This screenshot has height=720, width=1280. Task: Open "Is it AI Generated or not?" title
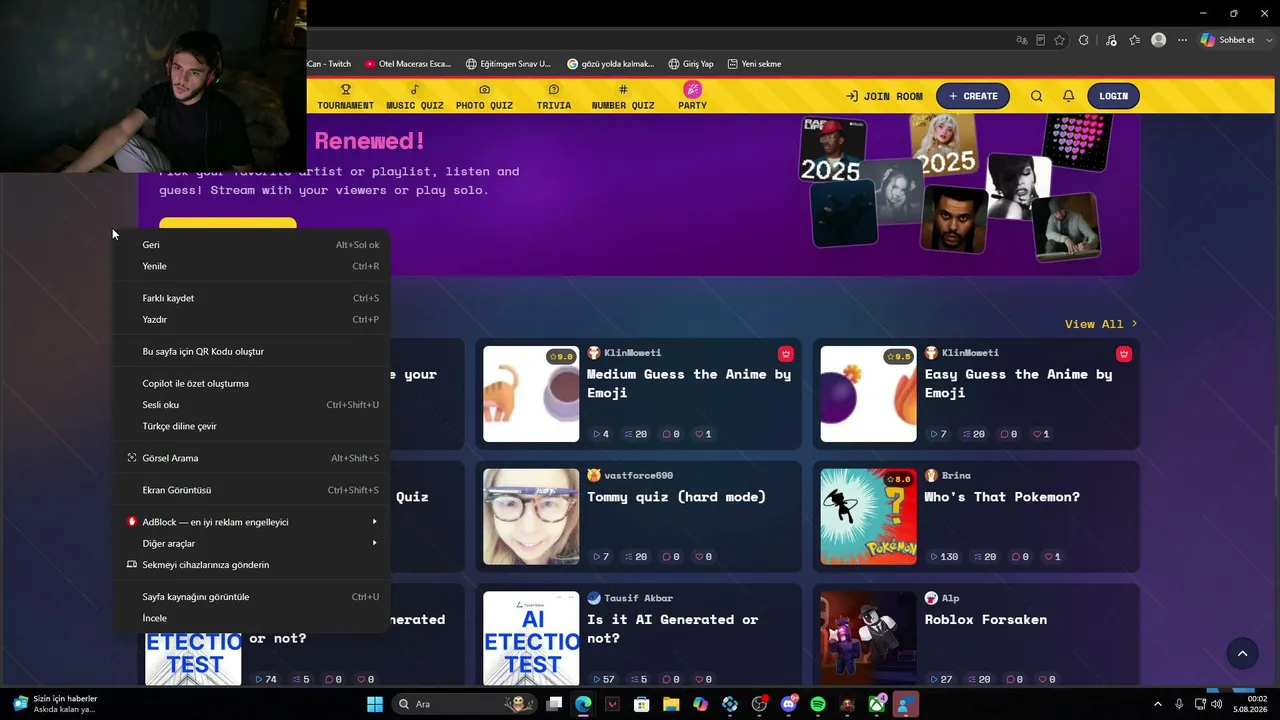(x=672, y=629)
